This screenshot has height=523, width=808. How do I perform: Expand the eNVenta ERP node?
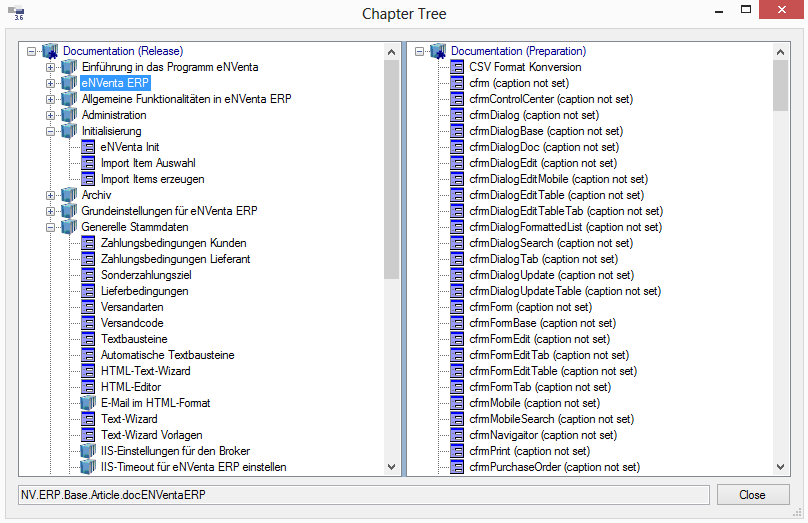point(50,83)
